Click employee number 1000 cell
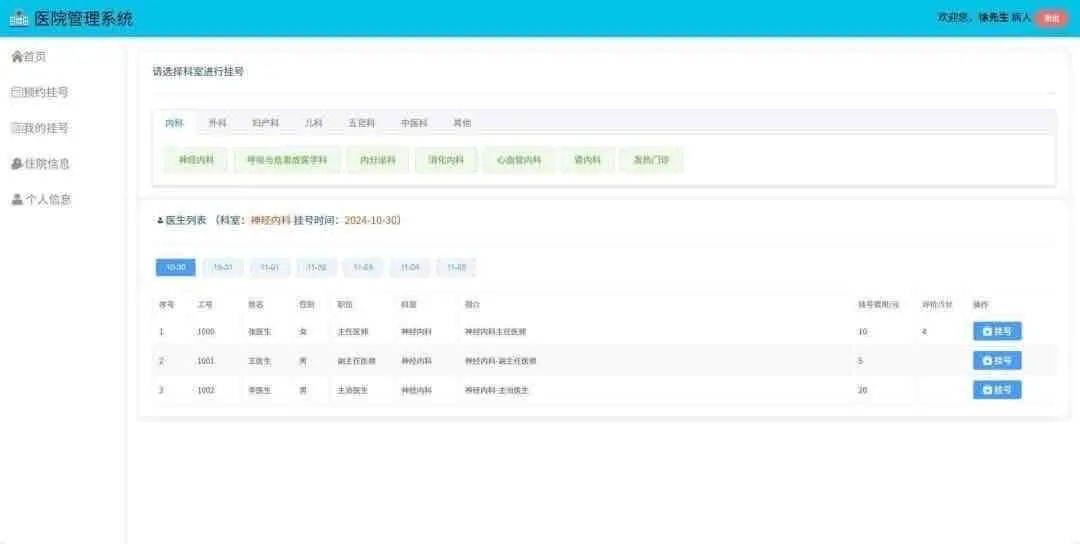This screenshot has width=1080, height=544. [x=206, y=332]
